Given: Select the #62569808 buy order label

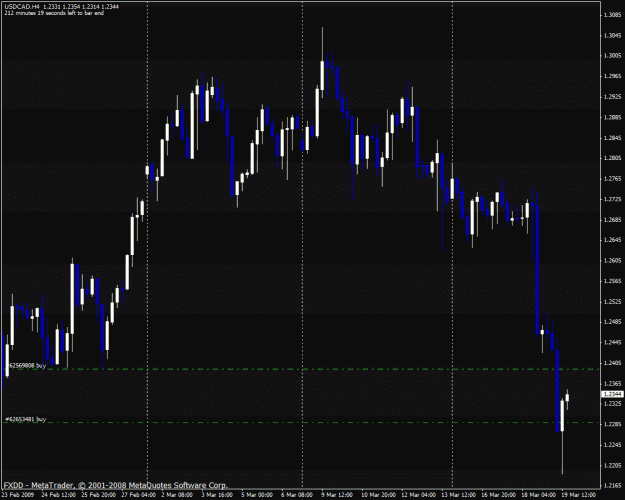Looking at the screenshot, I should click(27, 365).
